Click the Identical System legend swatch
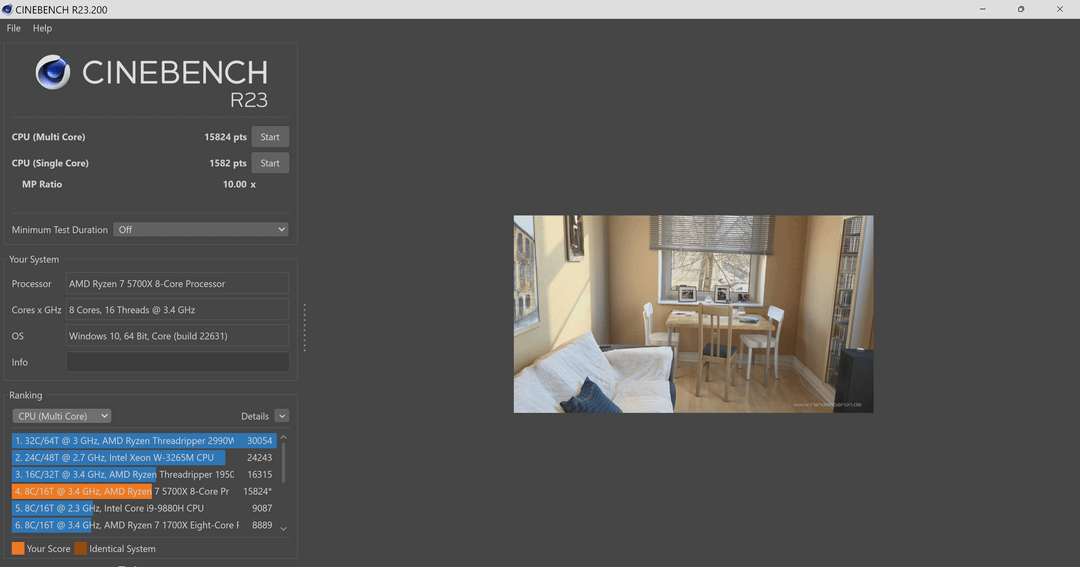 click(81, 548)
